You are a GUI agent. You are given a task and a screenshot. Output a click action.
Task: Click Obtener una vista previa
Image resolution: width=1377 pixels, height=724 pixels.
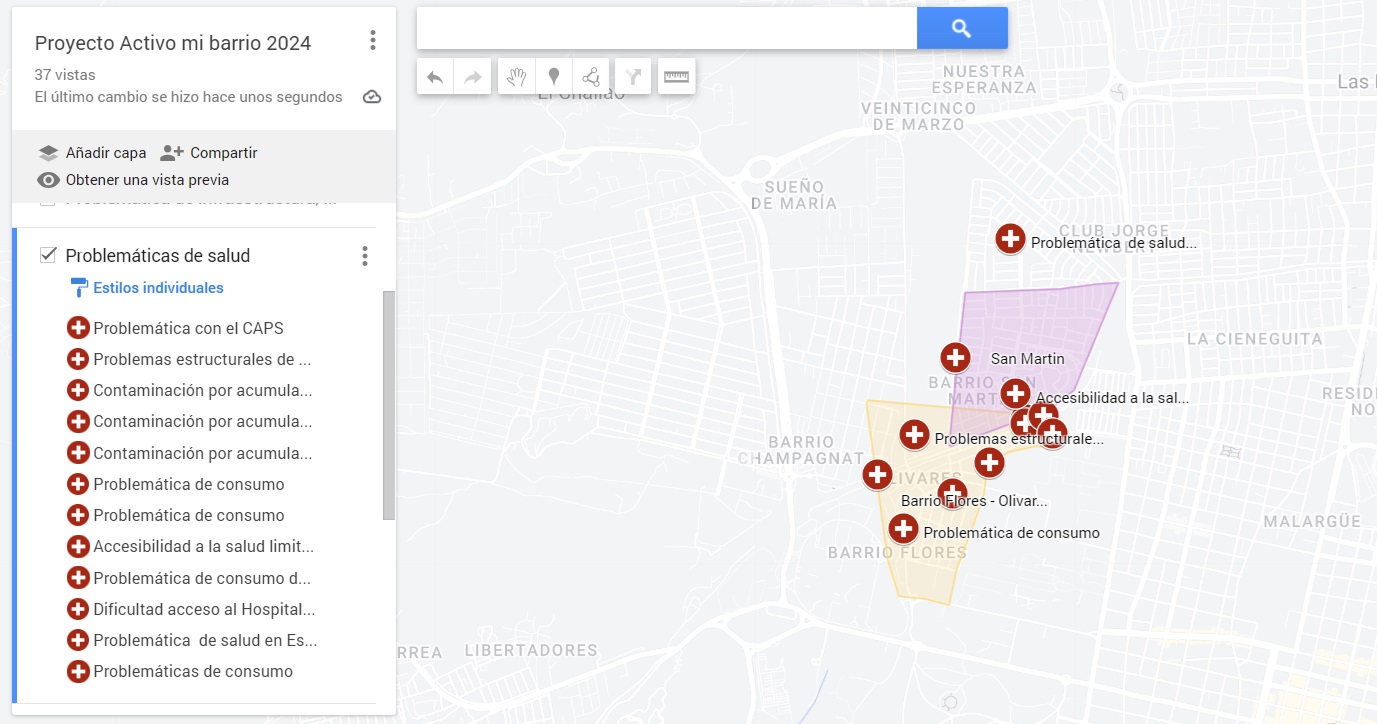tap(147, 180)
